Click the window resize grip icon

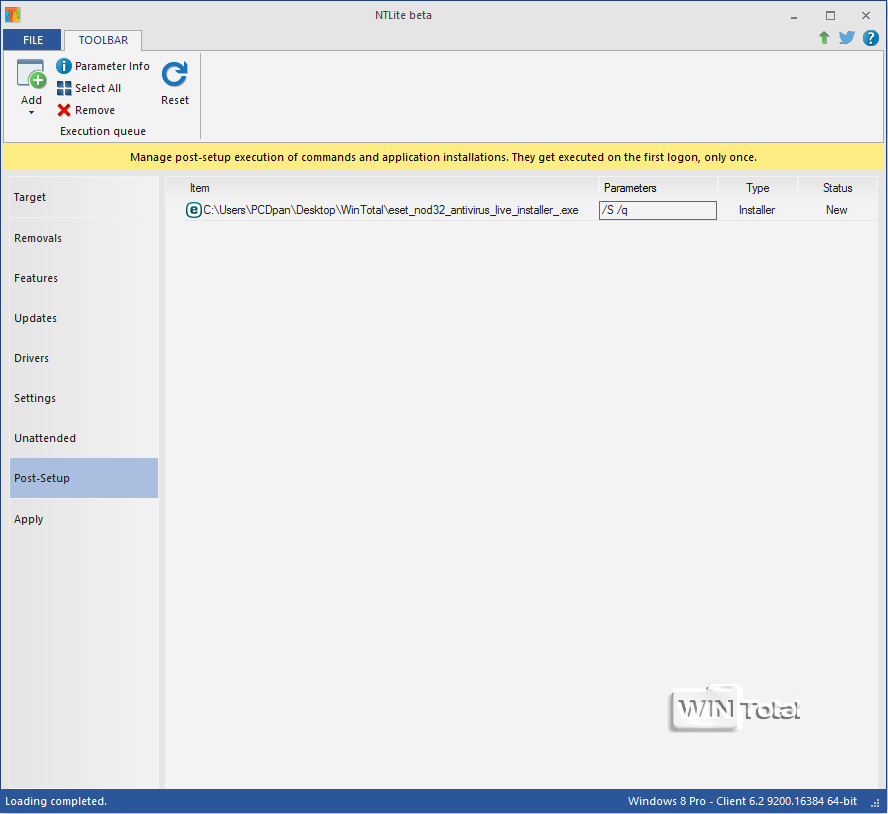(875, 803)
